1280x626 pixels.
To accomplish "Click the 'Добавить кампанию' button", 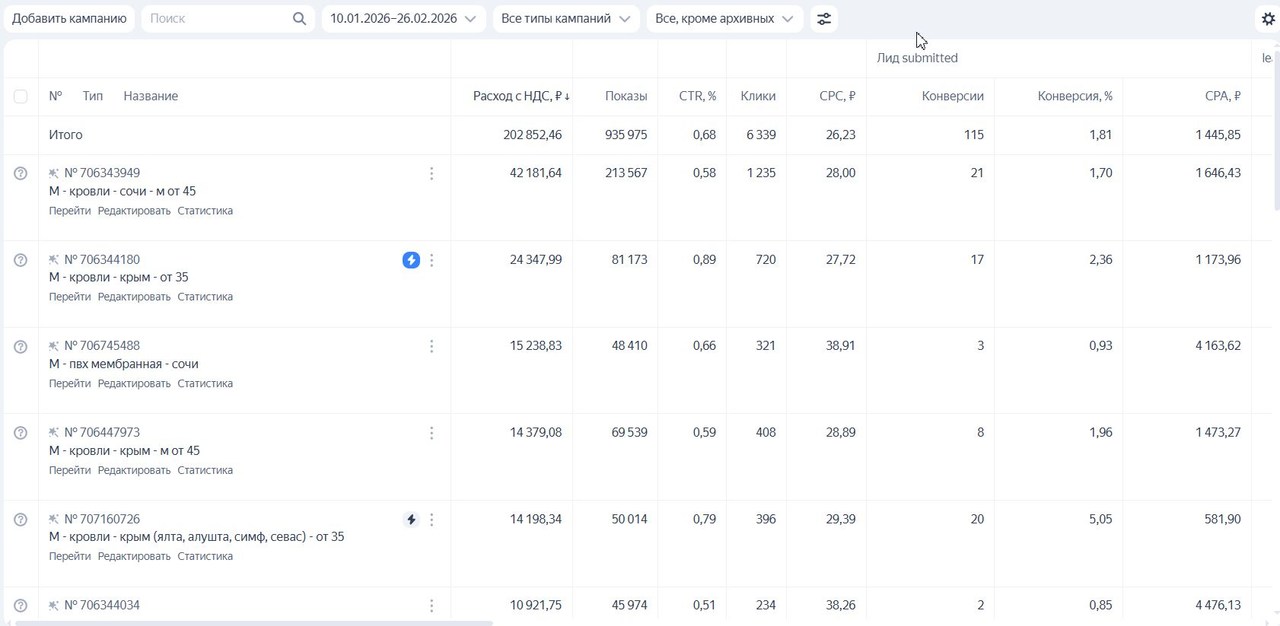I will coord(69,19).
